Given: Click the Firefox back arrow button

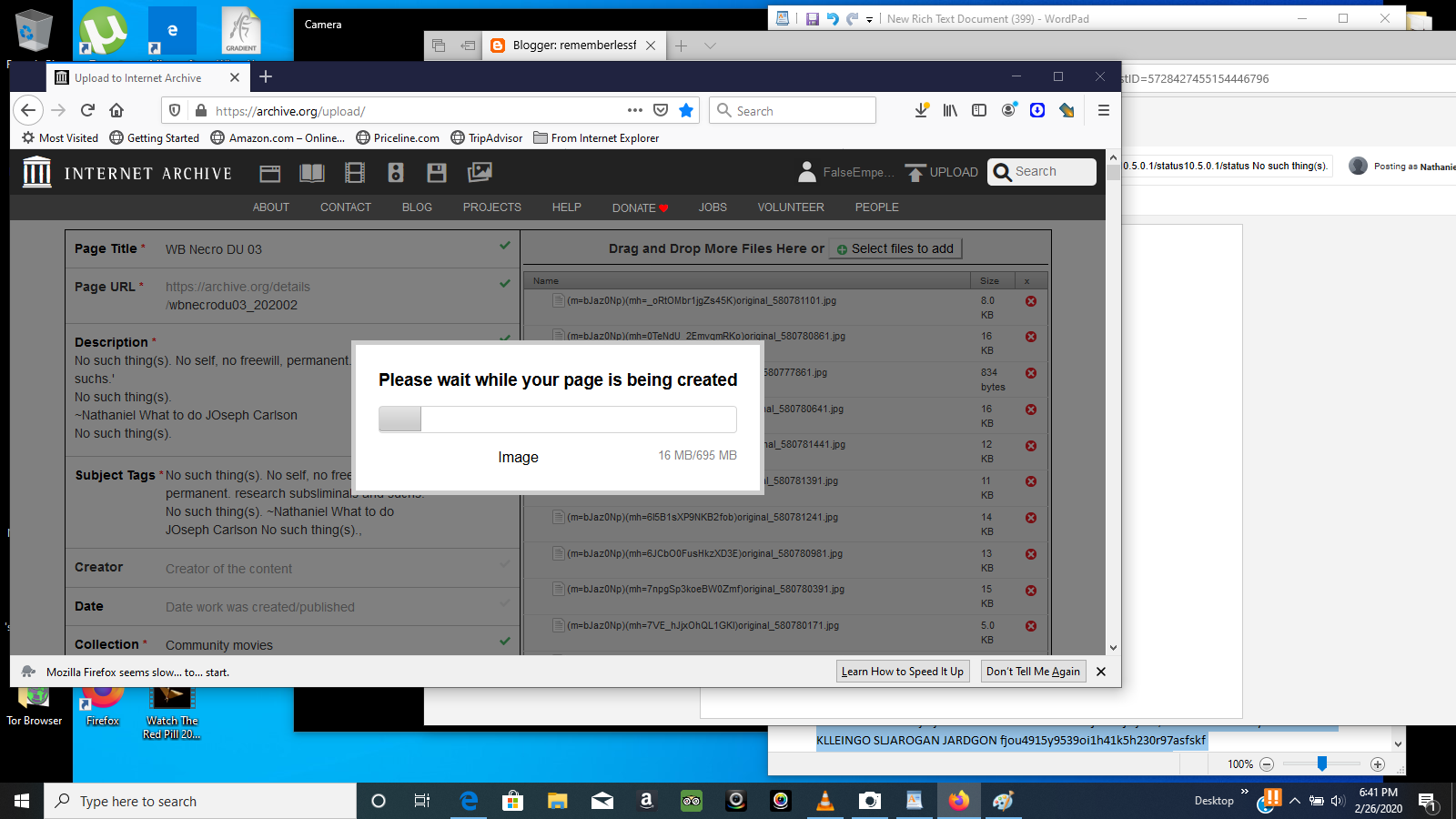Looking at the screenshot, I should click(28, 110).
